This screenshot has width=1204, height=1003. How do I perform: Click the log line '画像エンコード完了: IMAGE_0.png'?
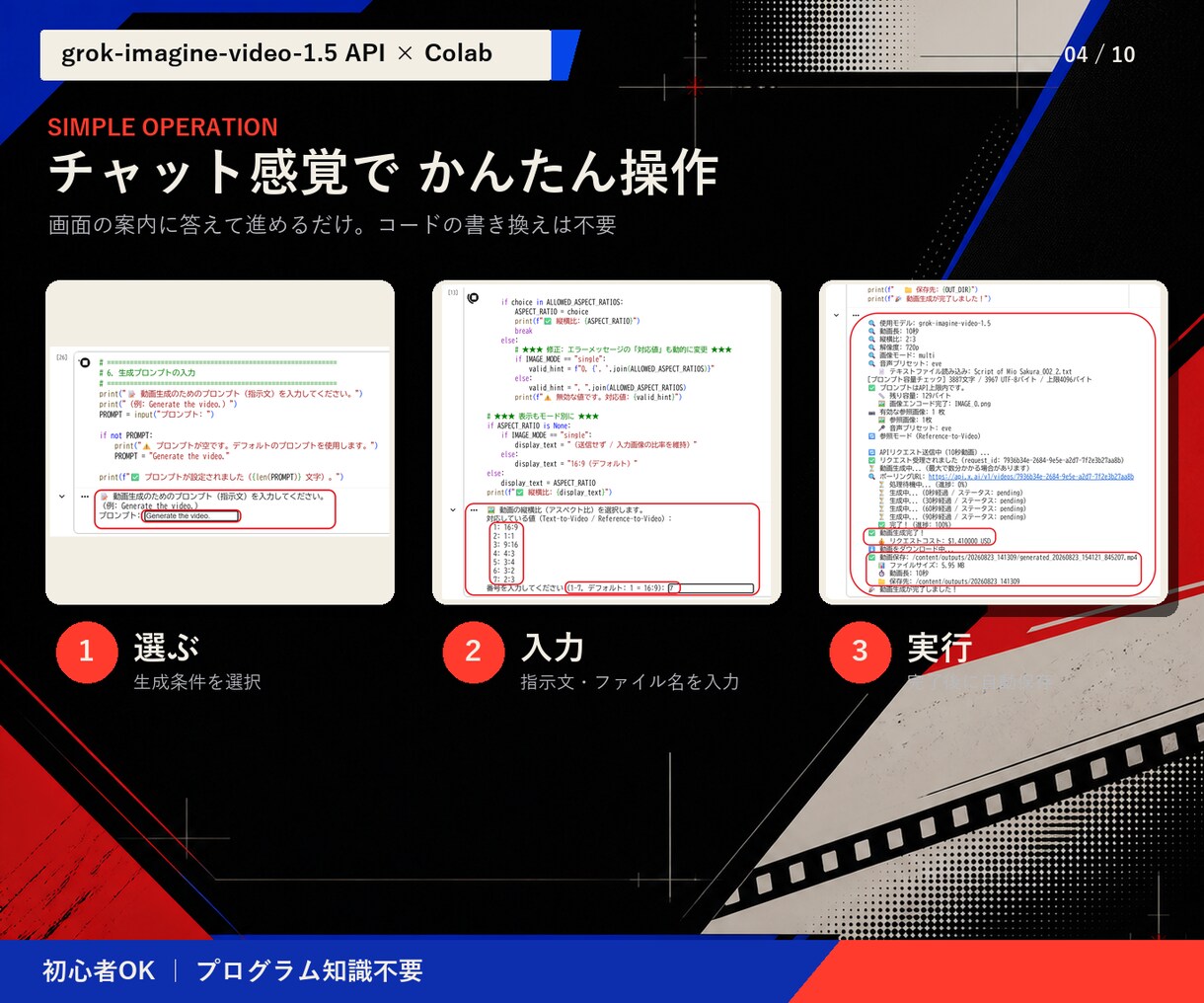click(x=934, y=404)
